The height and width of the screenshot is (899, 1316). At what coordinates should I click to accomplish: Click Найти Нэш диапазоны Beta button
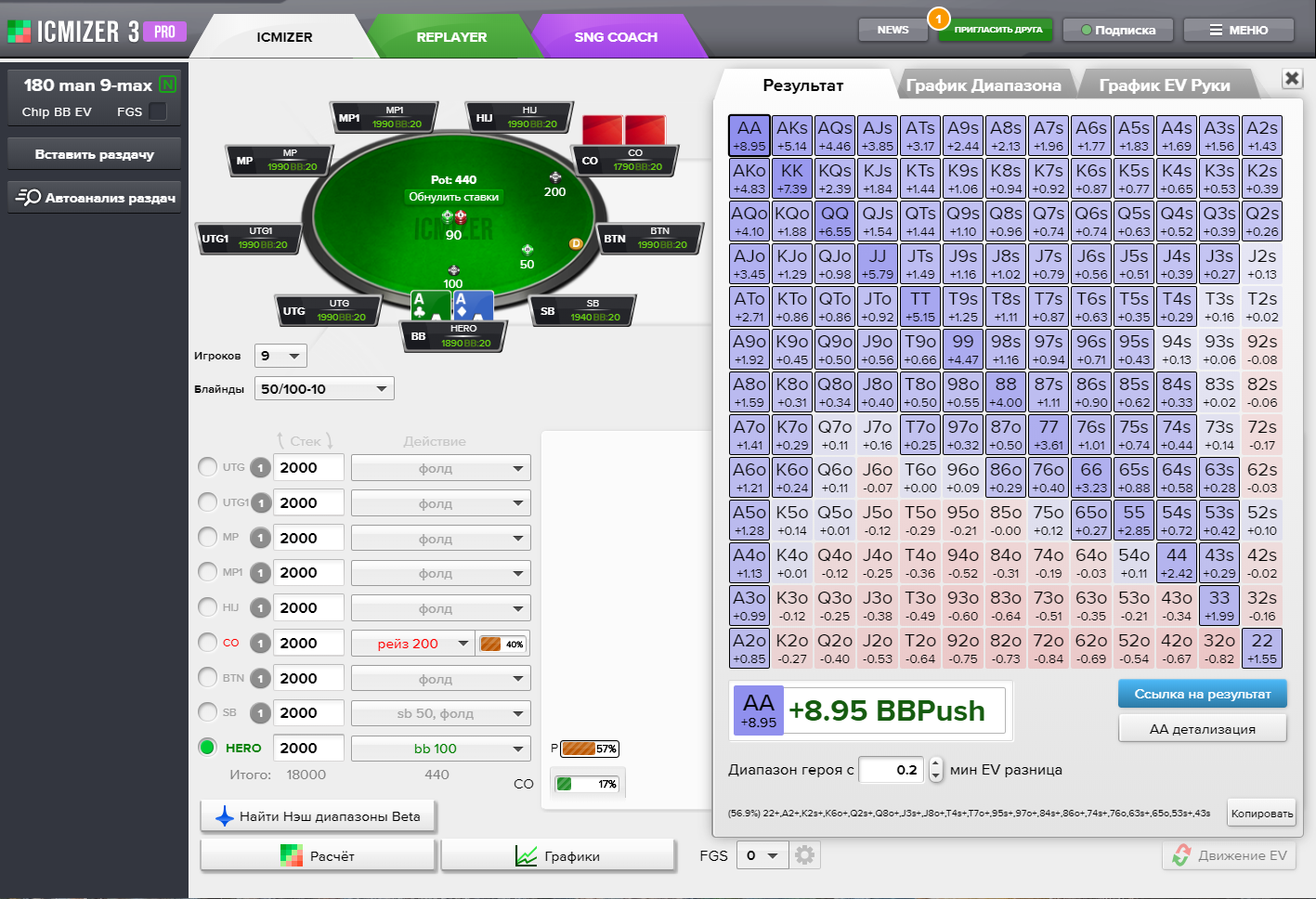pyautogui.click(x=319, y=816)
